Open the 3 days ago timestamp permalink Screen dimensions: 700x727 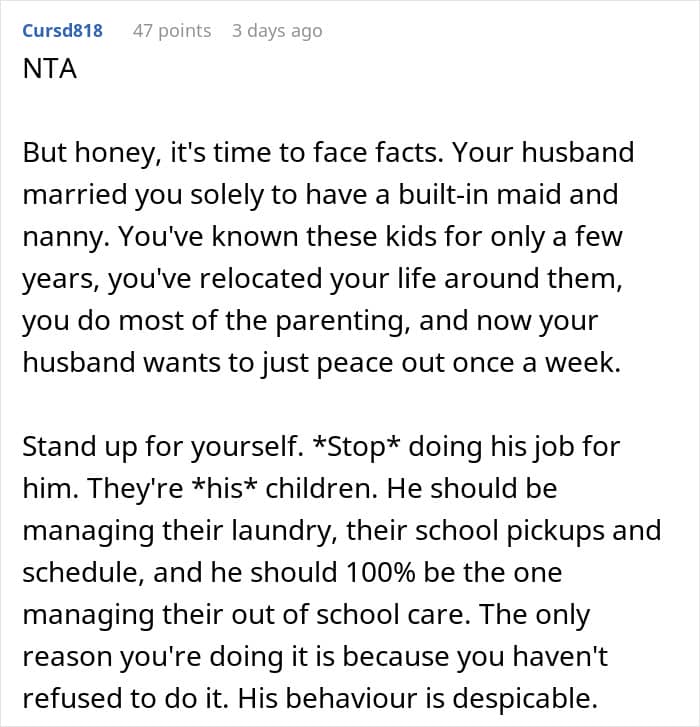point(277,31)
